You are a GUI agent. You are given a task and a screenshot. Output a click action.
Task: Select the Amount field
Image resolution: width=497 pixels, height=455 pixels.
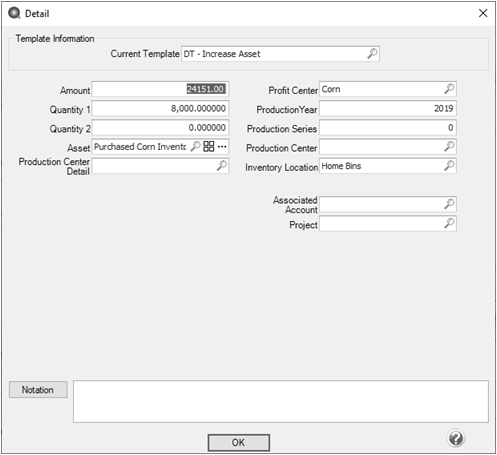[160, 89]
